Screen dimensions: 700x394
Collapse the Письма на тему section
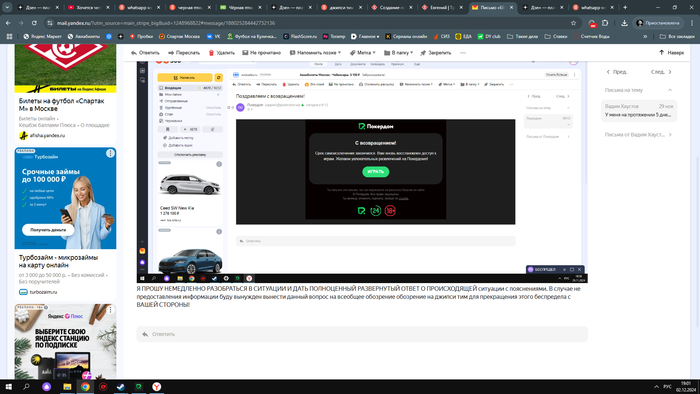pyautogui.click(x=670, y=90)
